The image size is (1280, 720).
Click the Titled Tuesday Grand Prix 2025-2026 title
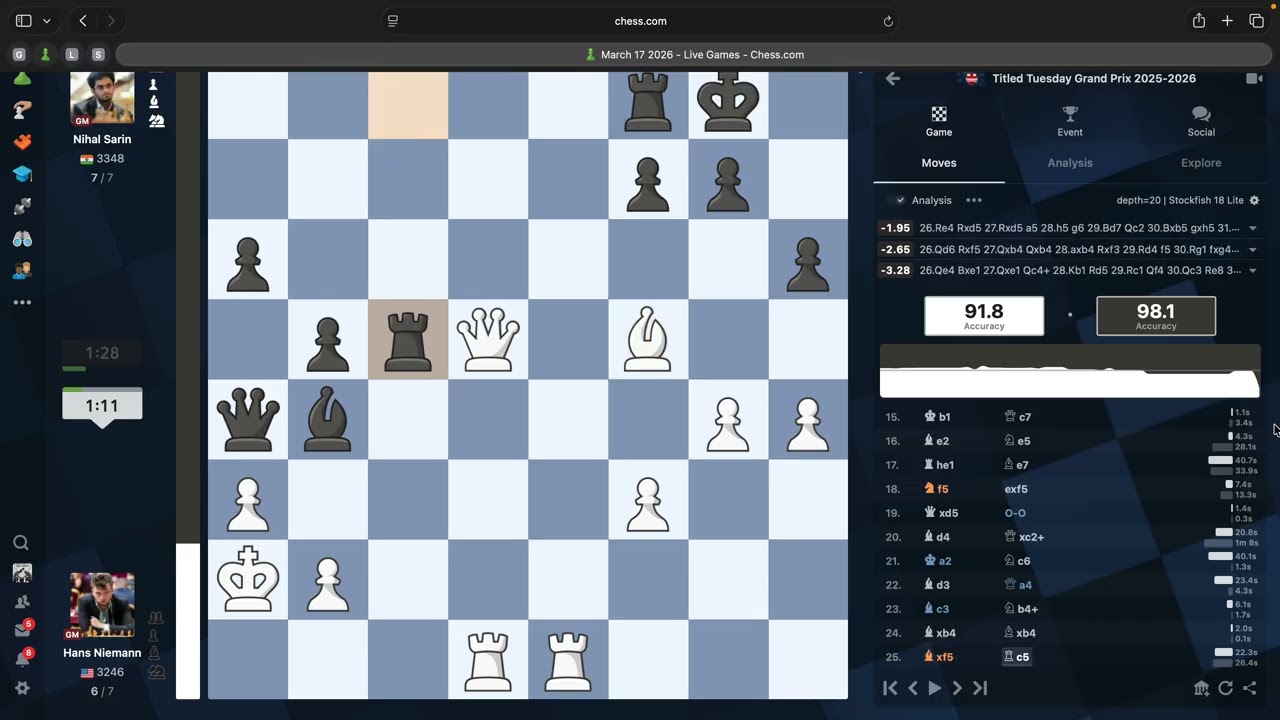click(1094, 79)
